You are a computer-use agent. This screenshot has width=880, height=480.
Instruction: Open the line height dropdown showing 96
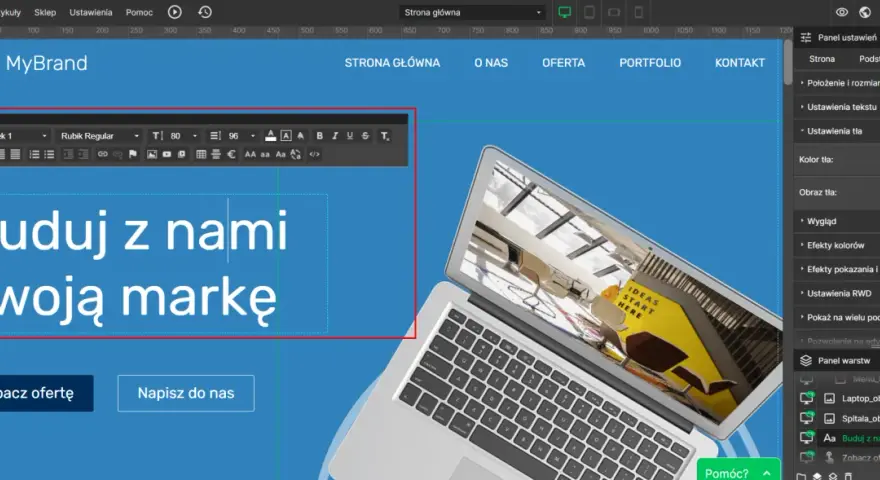tap(233, 136)
